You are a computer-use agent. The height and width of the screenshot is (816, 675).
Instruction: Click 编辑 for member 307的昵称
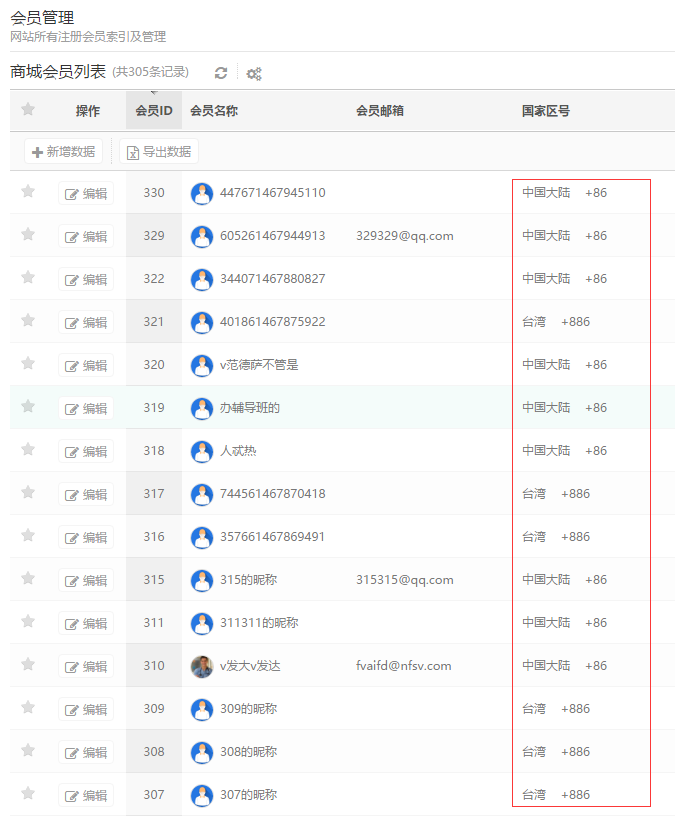[86, 796]
